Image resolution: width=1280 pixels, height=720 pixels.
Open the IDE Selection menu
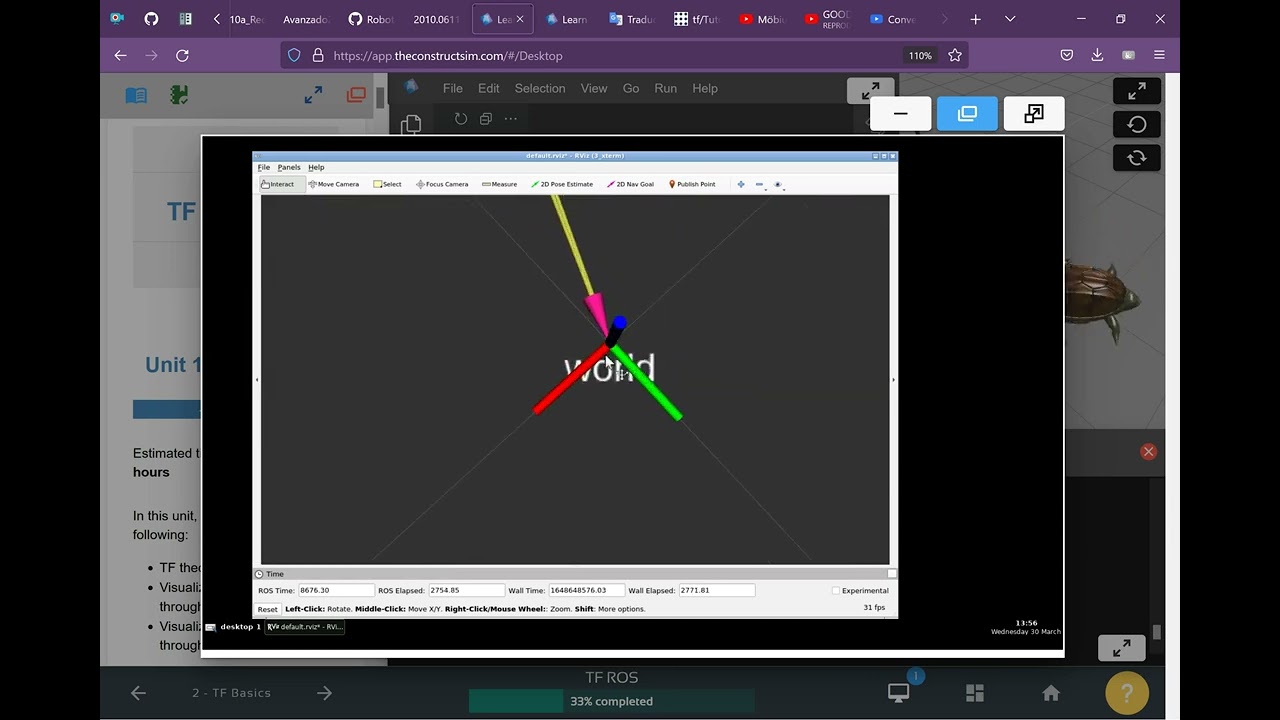(540, 88)
